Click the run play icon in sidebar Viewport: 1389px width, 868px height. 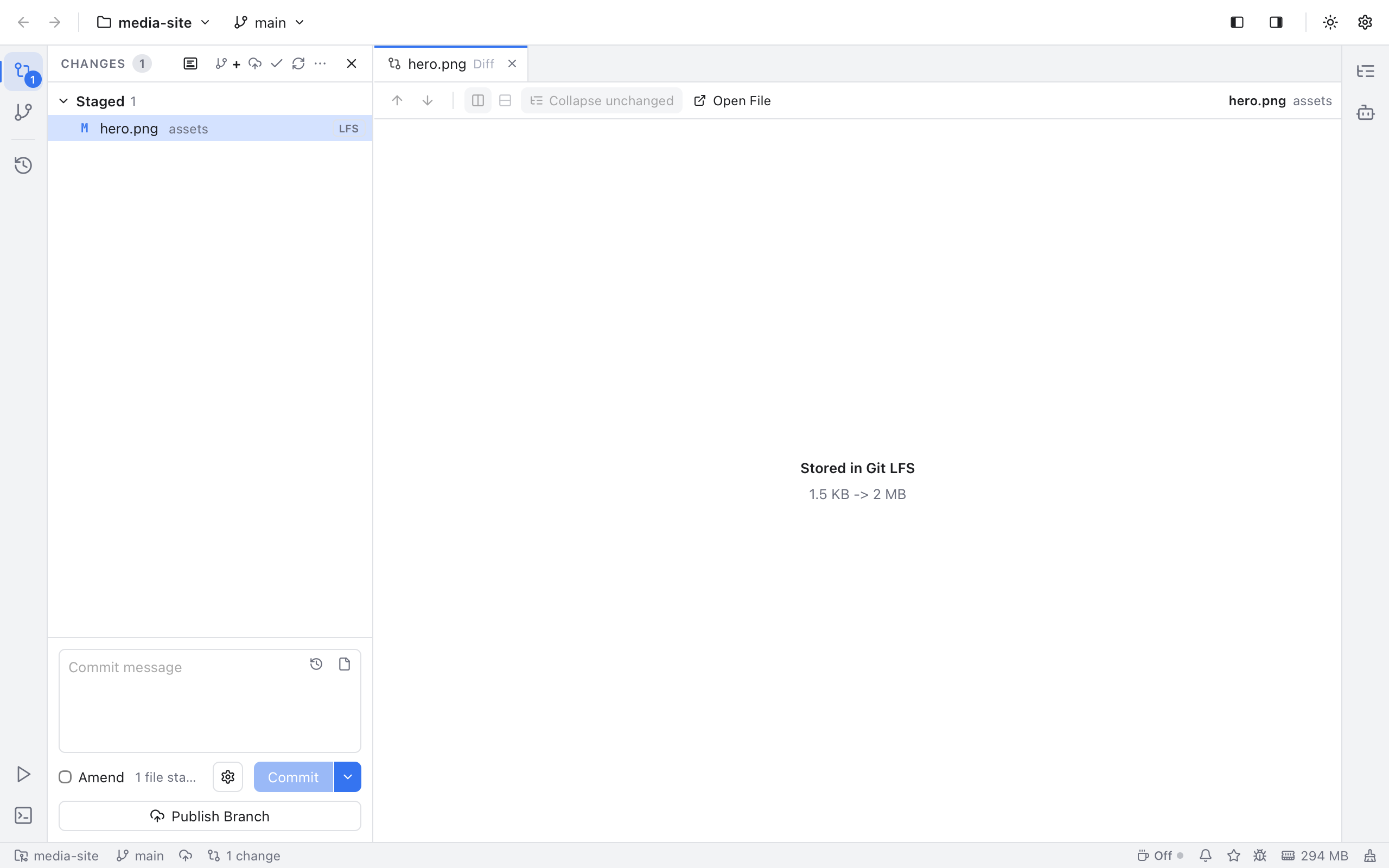tap(23, 774)
